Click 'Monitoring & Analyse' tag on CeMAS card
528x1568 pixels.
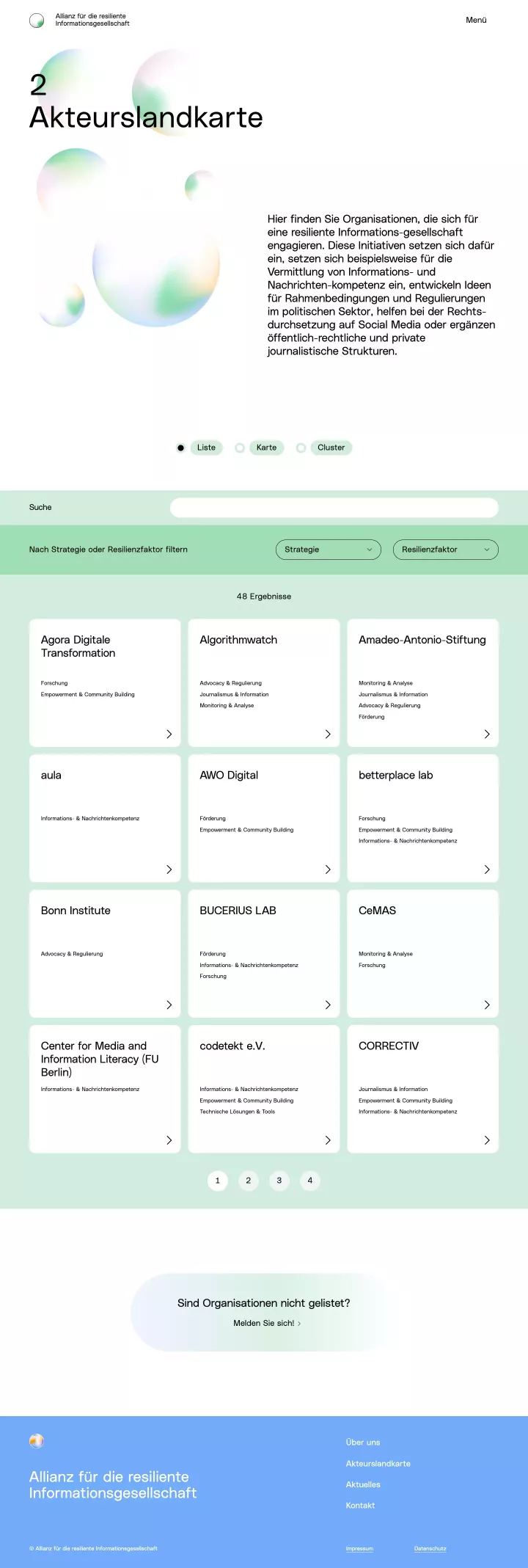click(x=386, y=954)
